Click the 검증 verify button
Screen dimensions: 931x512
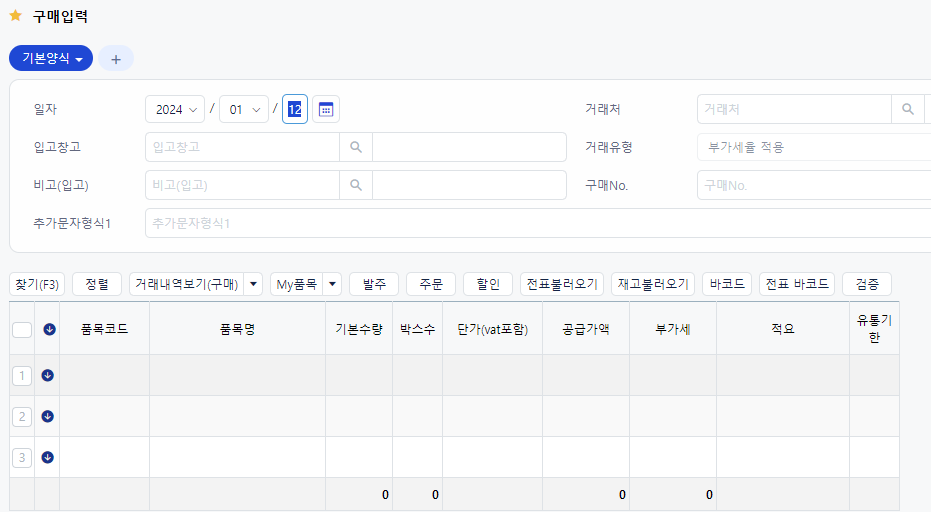(867, 284)
